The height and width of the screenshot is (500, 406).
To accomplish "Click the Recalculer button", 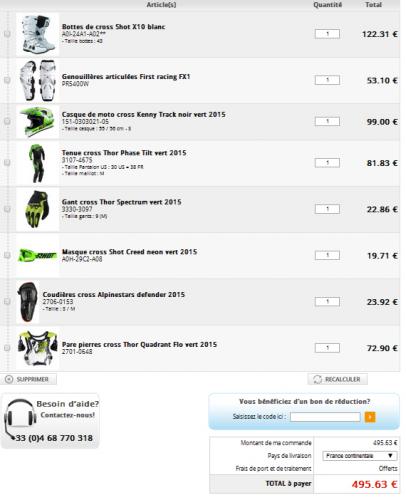I will click(338, 379).
